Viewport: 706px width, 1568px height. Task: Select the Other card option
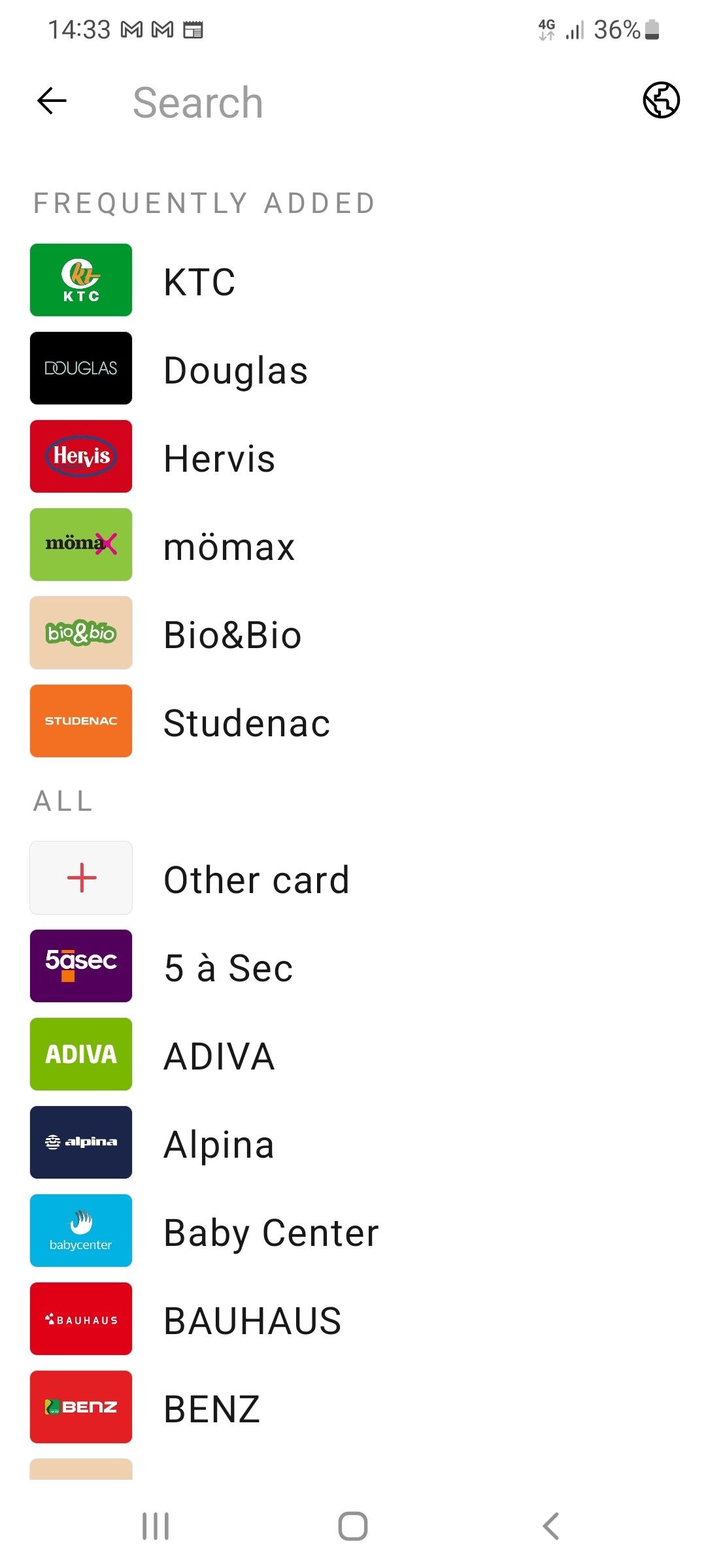click(x=256, y=879)
